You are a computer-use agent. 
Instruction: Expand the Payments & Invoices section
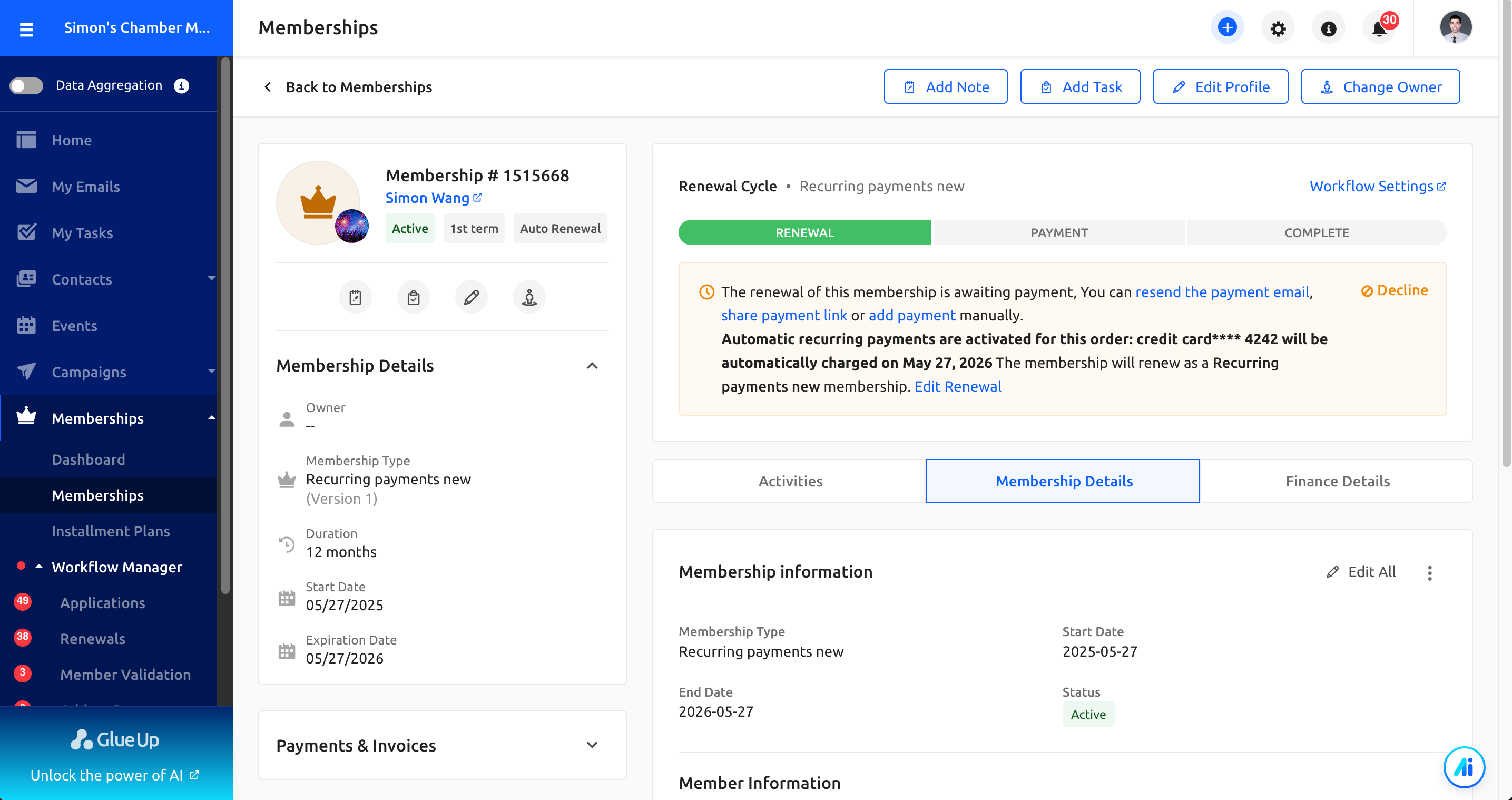click(x=592, y=745)
